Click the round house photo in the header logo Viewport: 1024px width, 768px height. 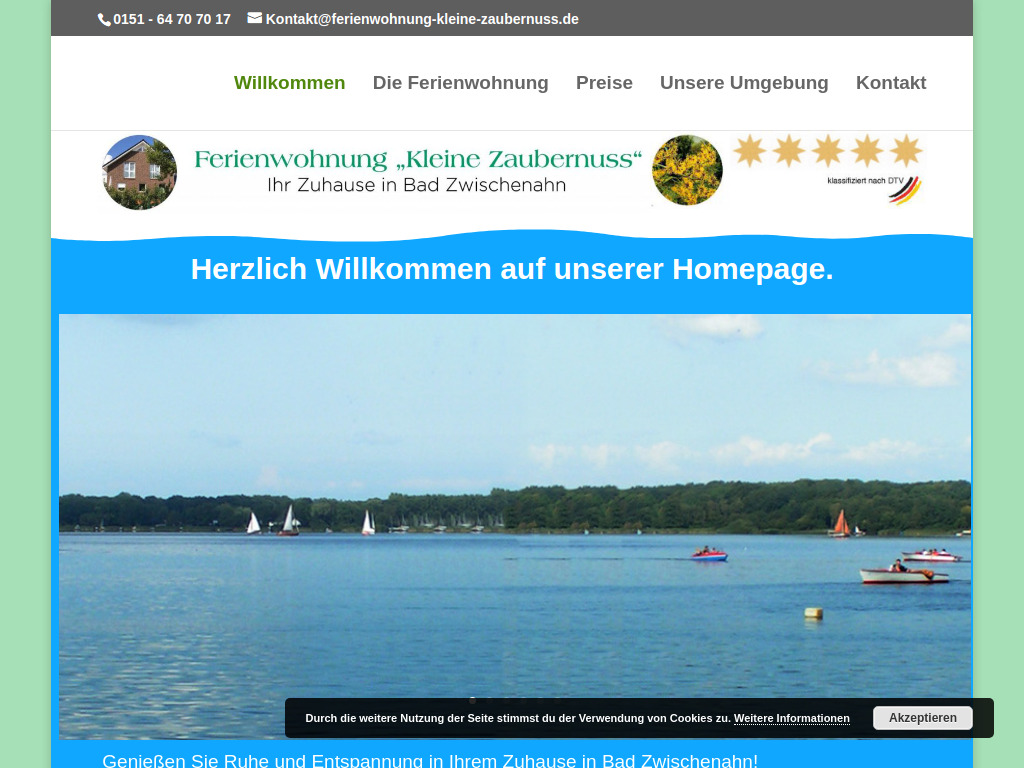click(138, 171)
